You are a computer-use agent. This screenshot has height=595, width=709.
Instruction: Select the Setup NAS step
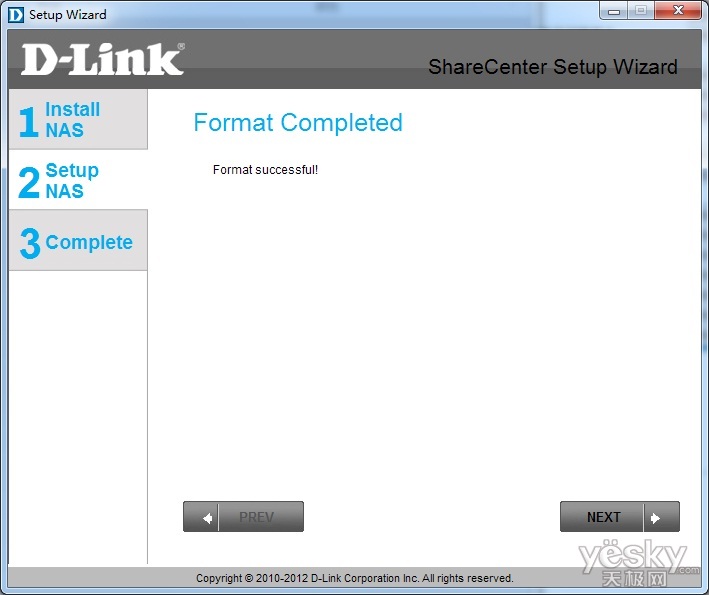tap(78, 180)
